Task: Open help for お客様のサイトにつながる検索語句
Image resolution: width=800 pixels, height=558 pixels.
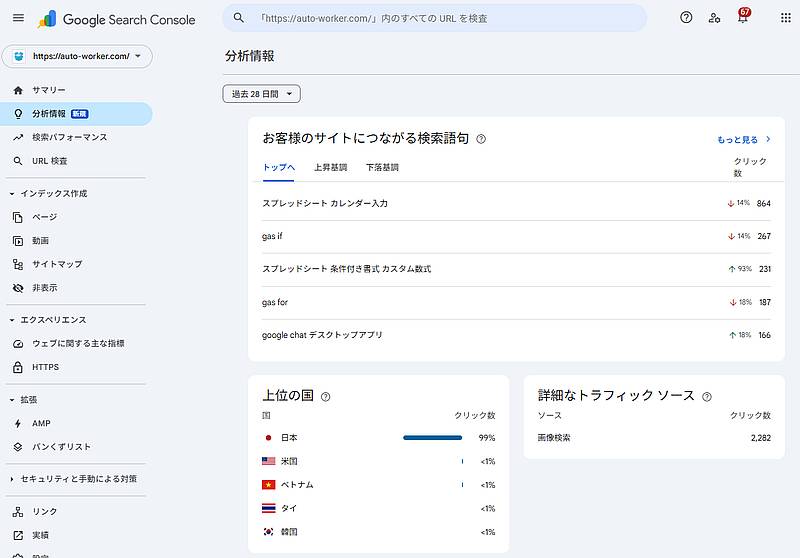Action: [x=481, y=139]
